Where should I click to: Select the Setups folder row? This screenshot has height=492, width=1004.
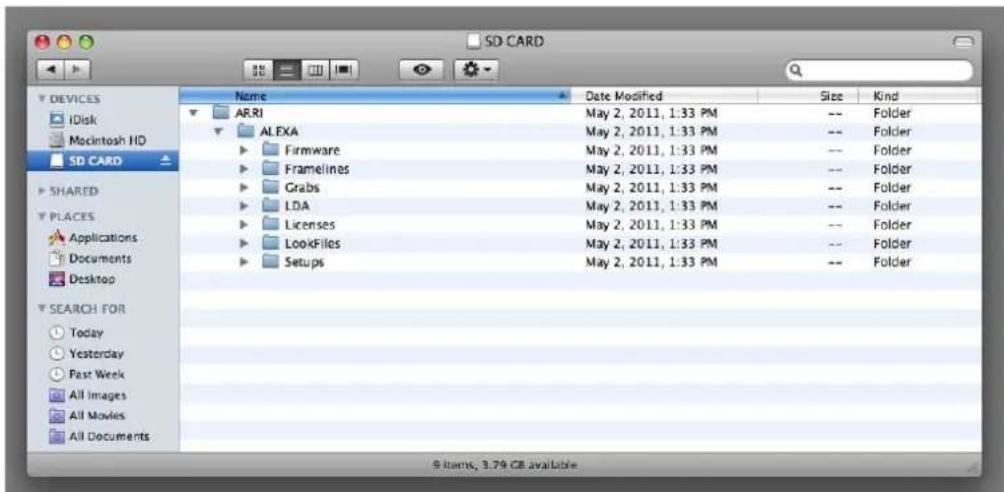pyautogui.click(x=580, y=262)
